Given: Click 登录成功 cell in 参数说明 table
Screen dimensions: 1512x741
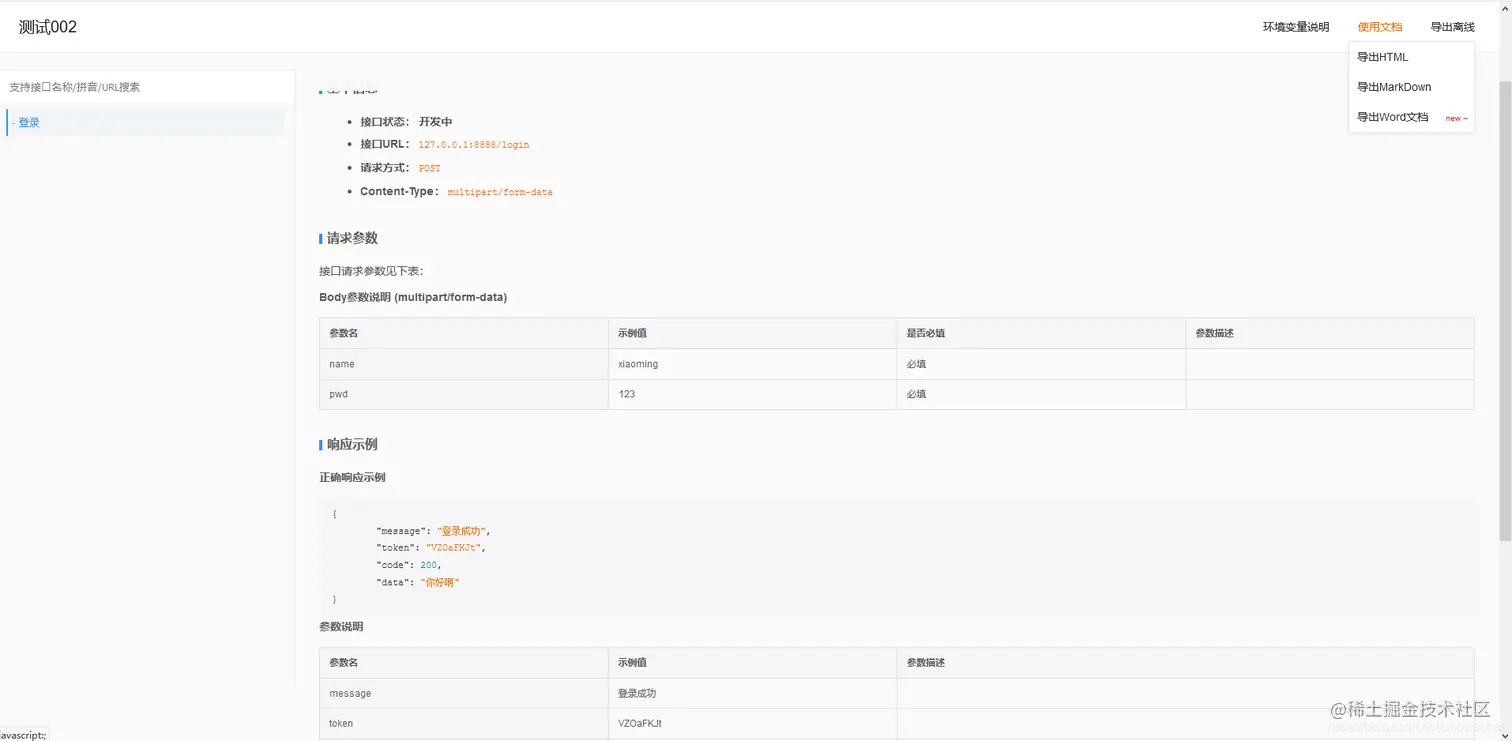Looking at the screenshot, I should pos(753,693).
